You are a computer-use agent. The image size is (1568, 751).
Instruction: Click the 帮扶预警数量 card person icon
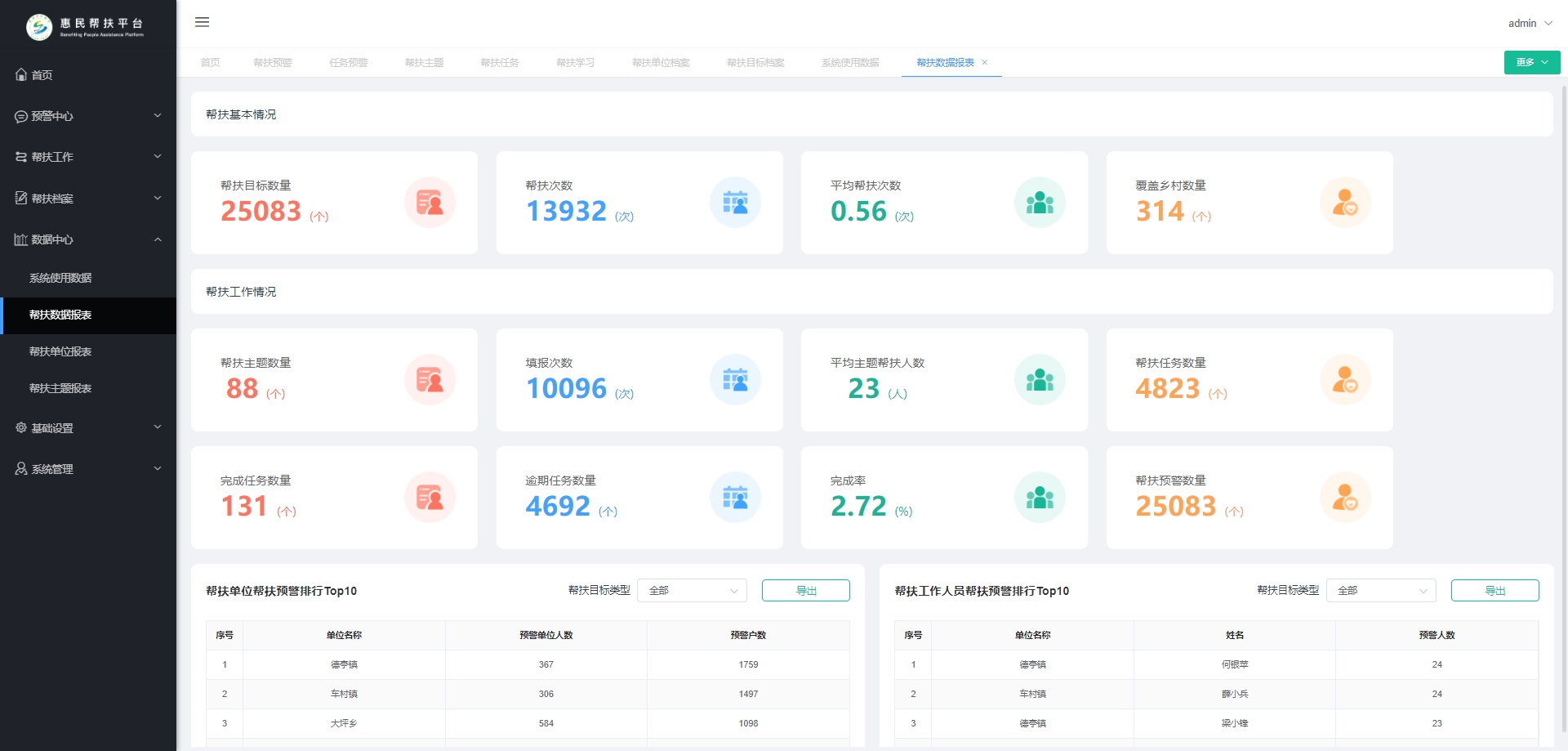pos(1345,497)
